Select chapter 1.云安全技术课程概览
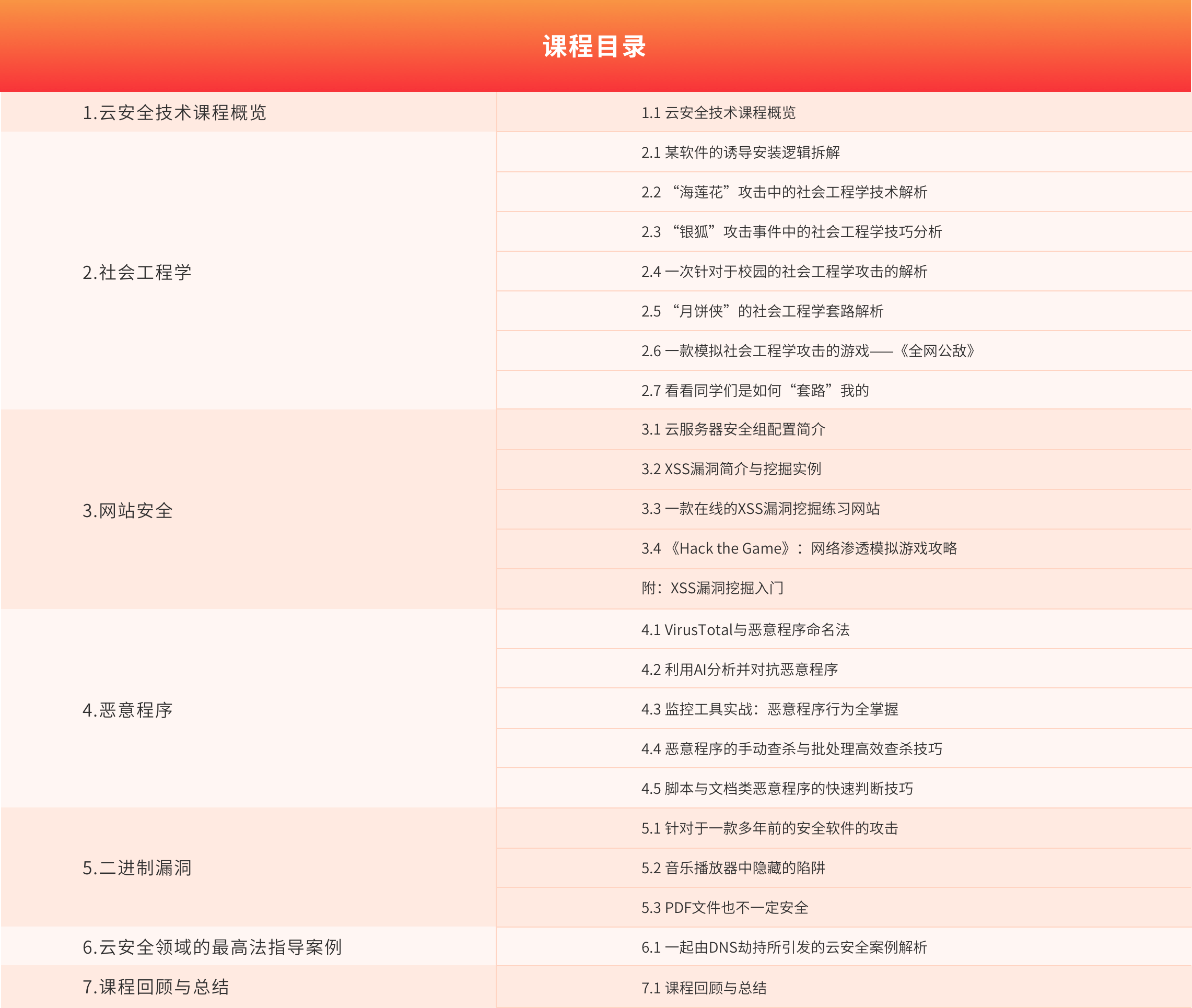Screen dimensions: 1192x1008 point(174,113)
